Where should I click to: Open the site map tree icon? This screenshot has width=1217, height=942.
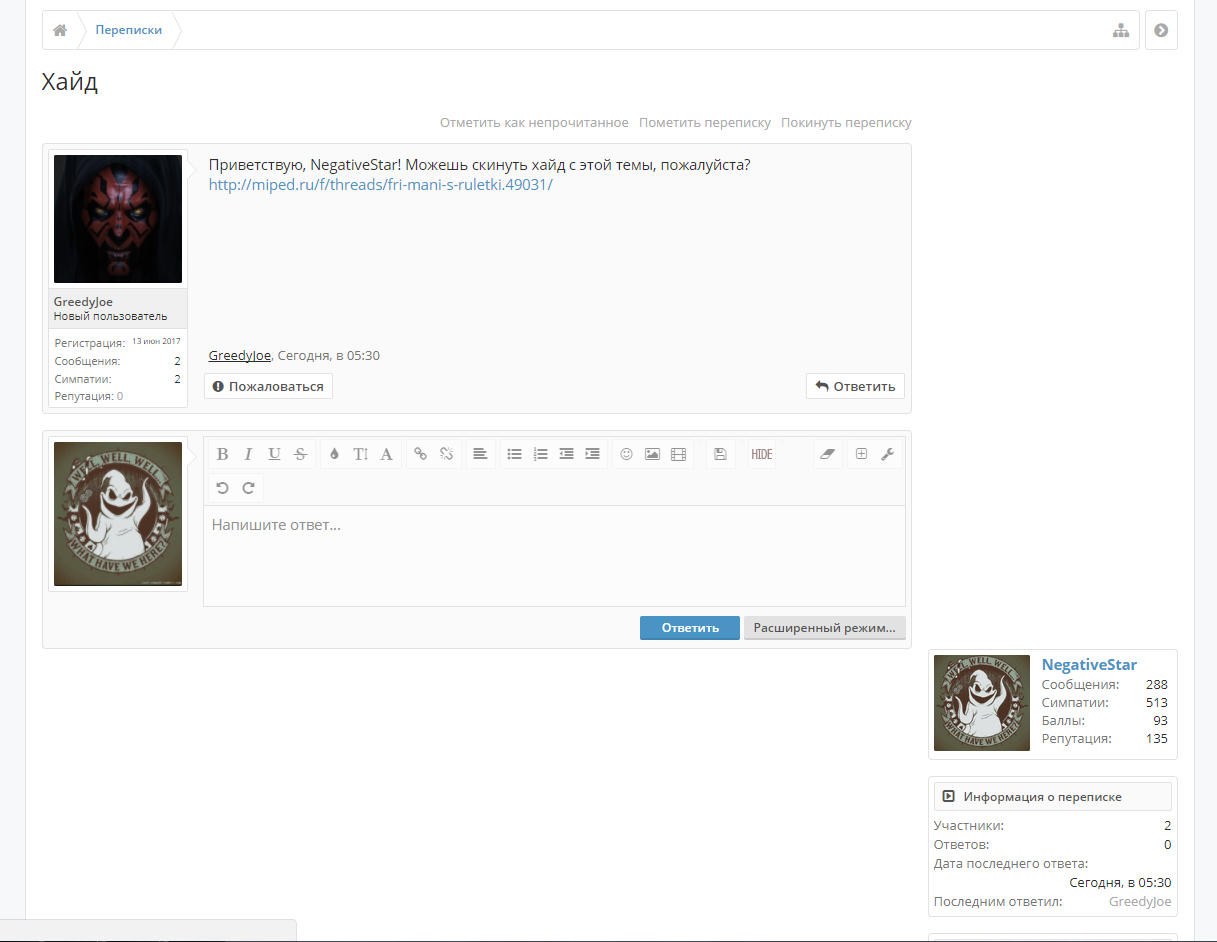1121,30
